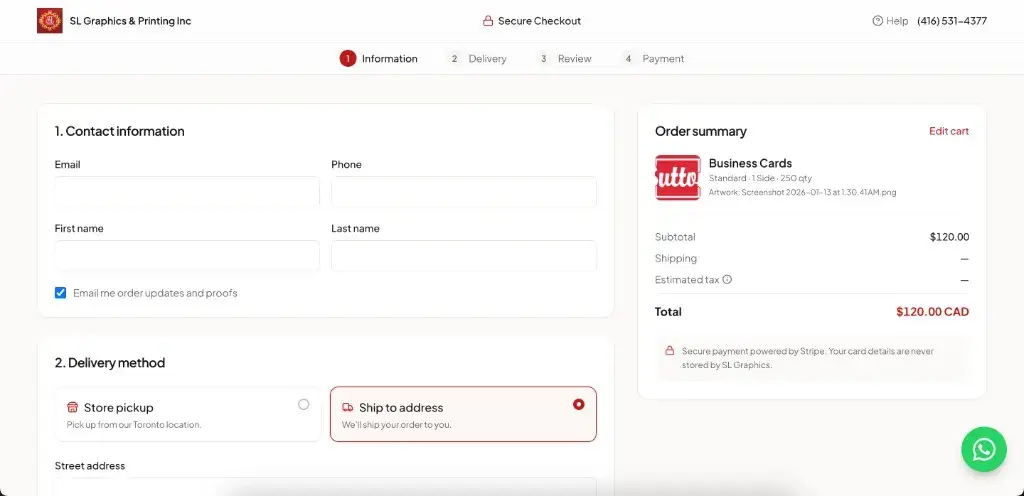The width and height of the screenshot is (1024, 496).
Task: Click the Shipping row label
Action: point(676,258)
